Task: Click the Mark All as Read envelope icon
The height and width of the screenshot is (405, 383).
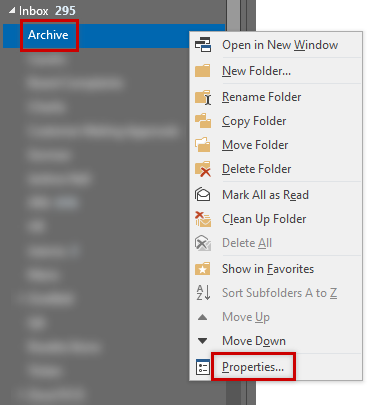Action: pyautogui.click(x=203, y=194)
